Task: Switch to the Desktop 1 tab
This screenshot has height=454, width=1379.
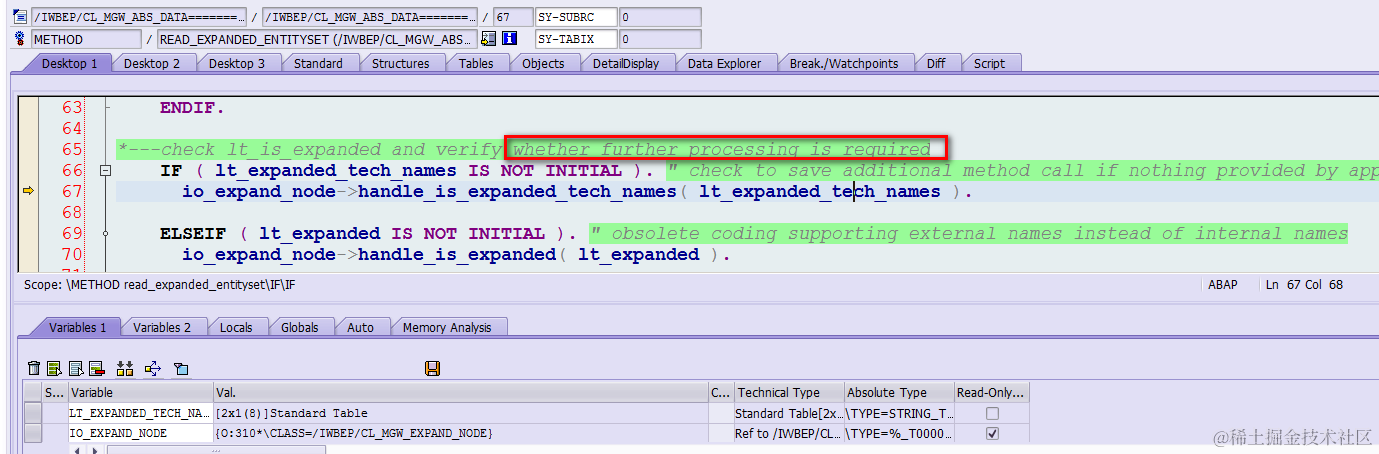Action: [69, 63]
